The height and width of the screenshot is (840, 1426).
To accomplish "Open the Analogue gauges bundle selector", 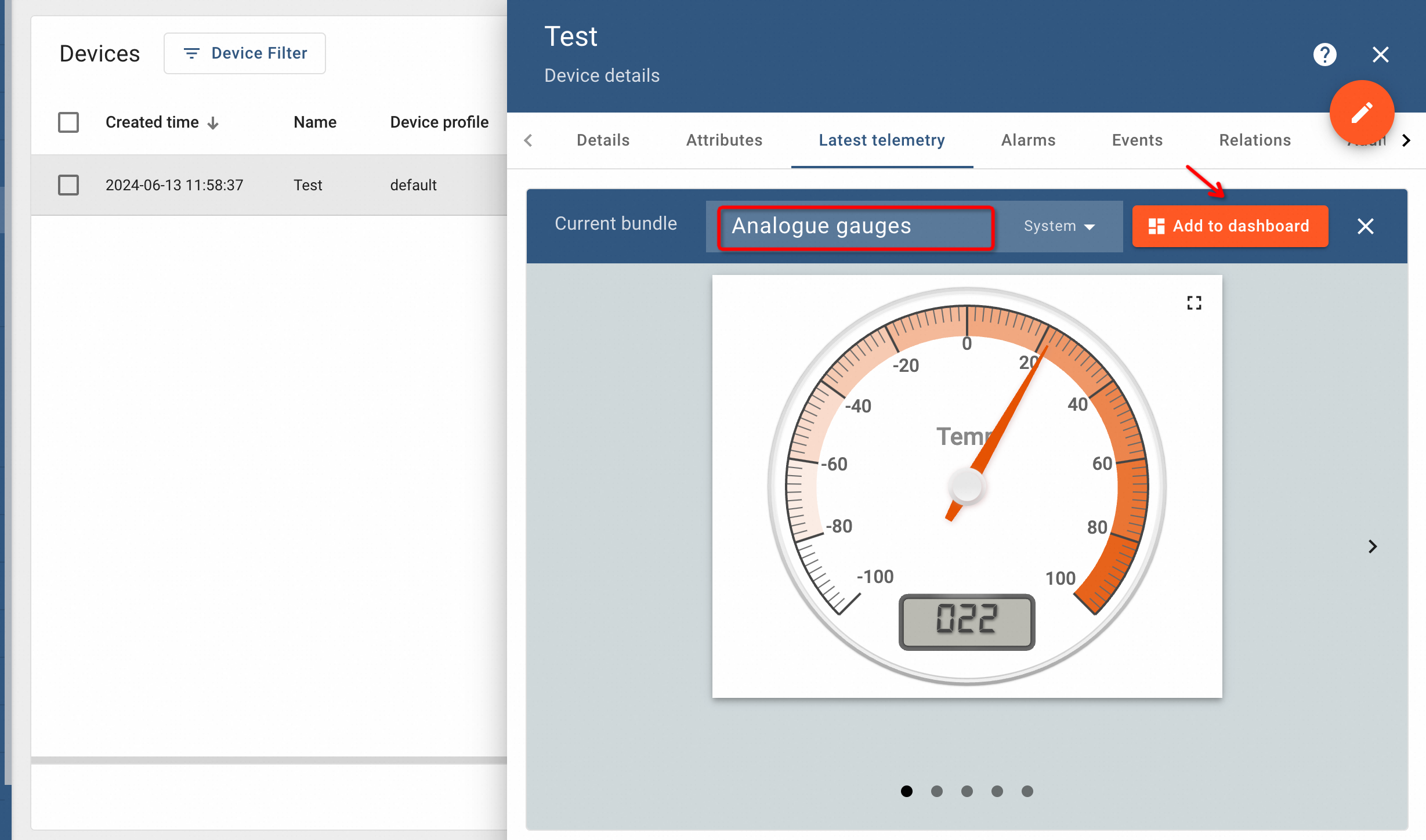I will click(x=856, y=226).
